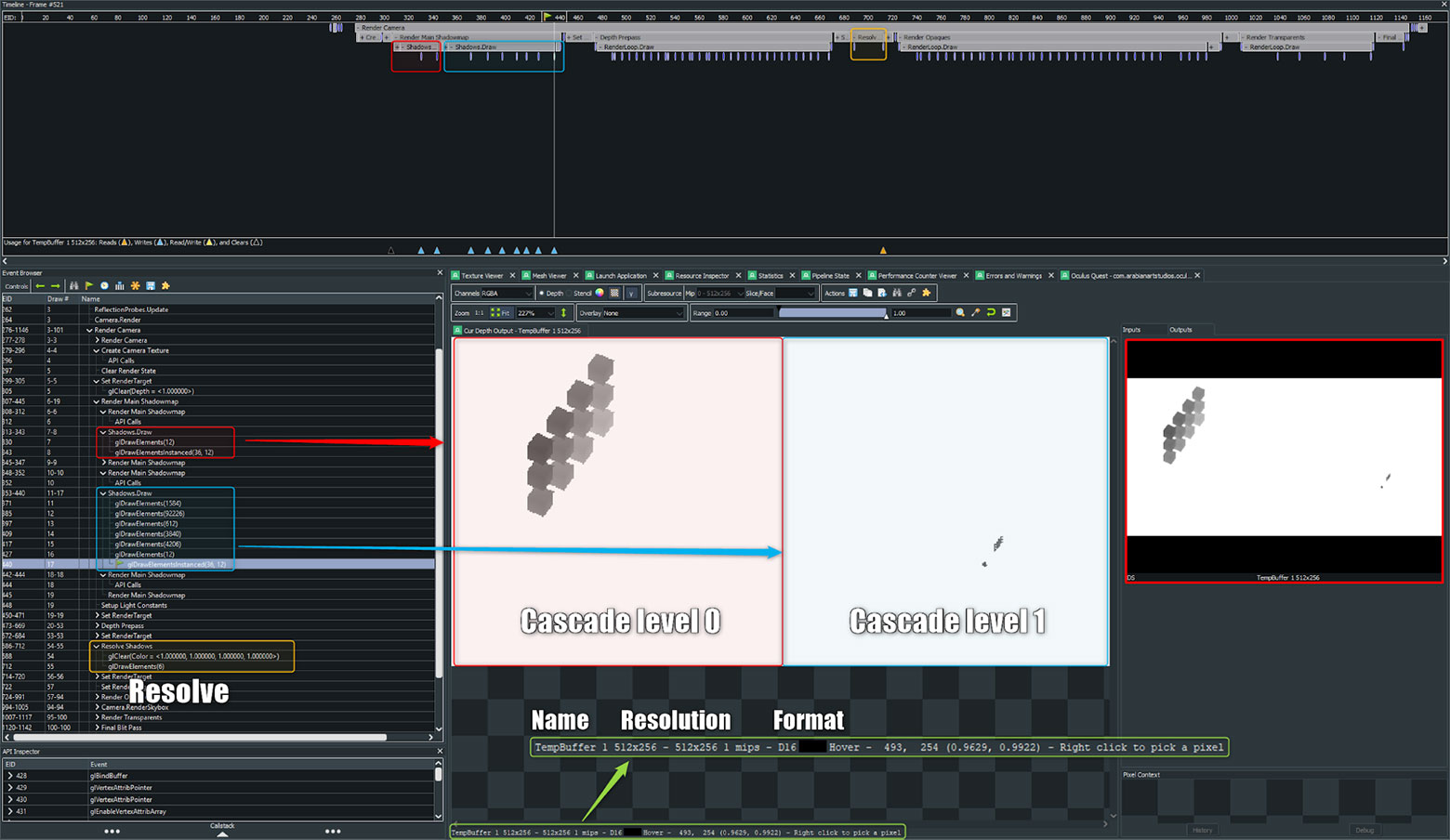Click the clock timing icon in Event Browser
This screenshot has height=840, width=1450.
coord(104,286)
